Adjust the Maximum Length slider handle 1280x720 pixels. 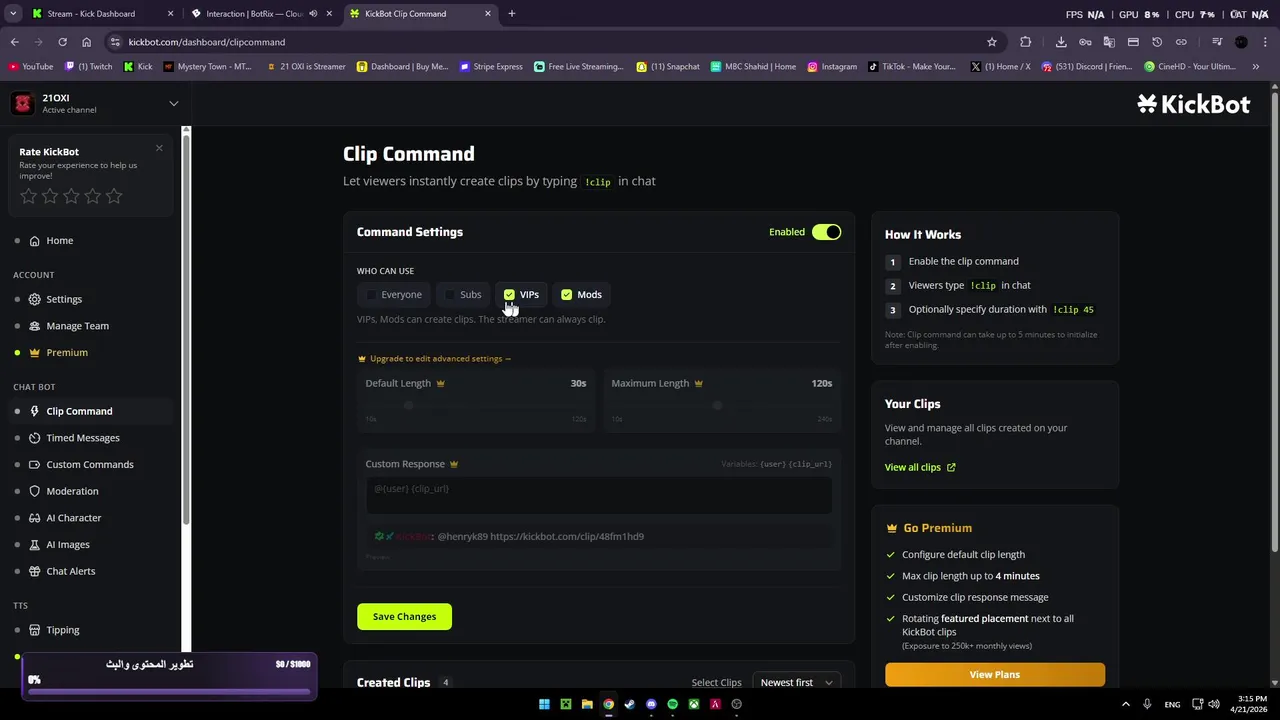click(717, 405)
